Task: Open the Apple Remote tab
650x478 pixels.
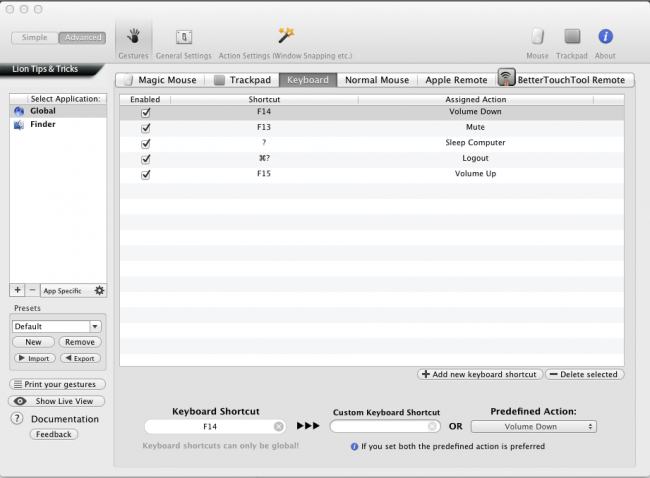Action: pos(456,80)
